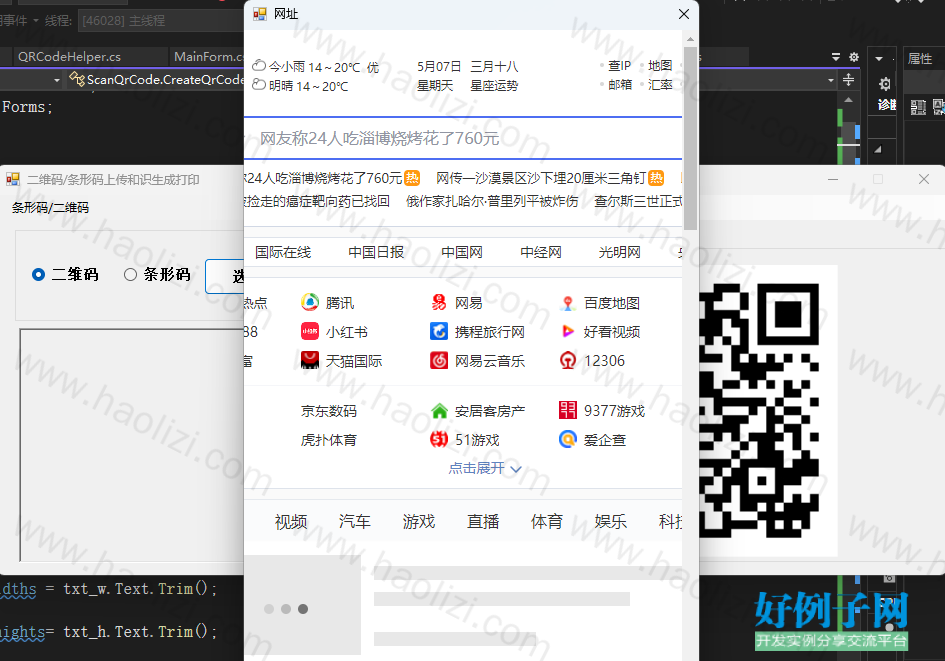
Task: Open the 小红书 icon link
Action: point(310,331)
